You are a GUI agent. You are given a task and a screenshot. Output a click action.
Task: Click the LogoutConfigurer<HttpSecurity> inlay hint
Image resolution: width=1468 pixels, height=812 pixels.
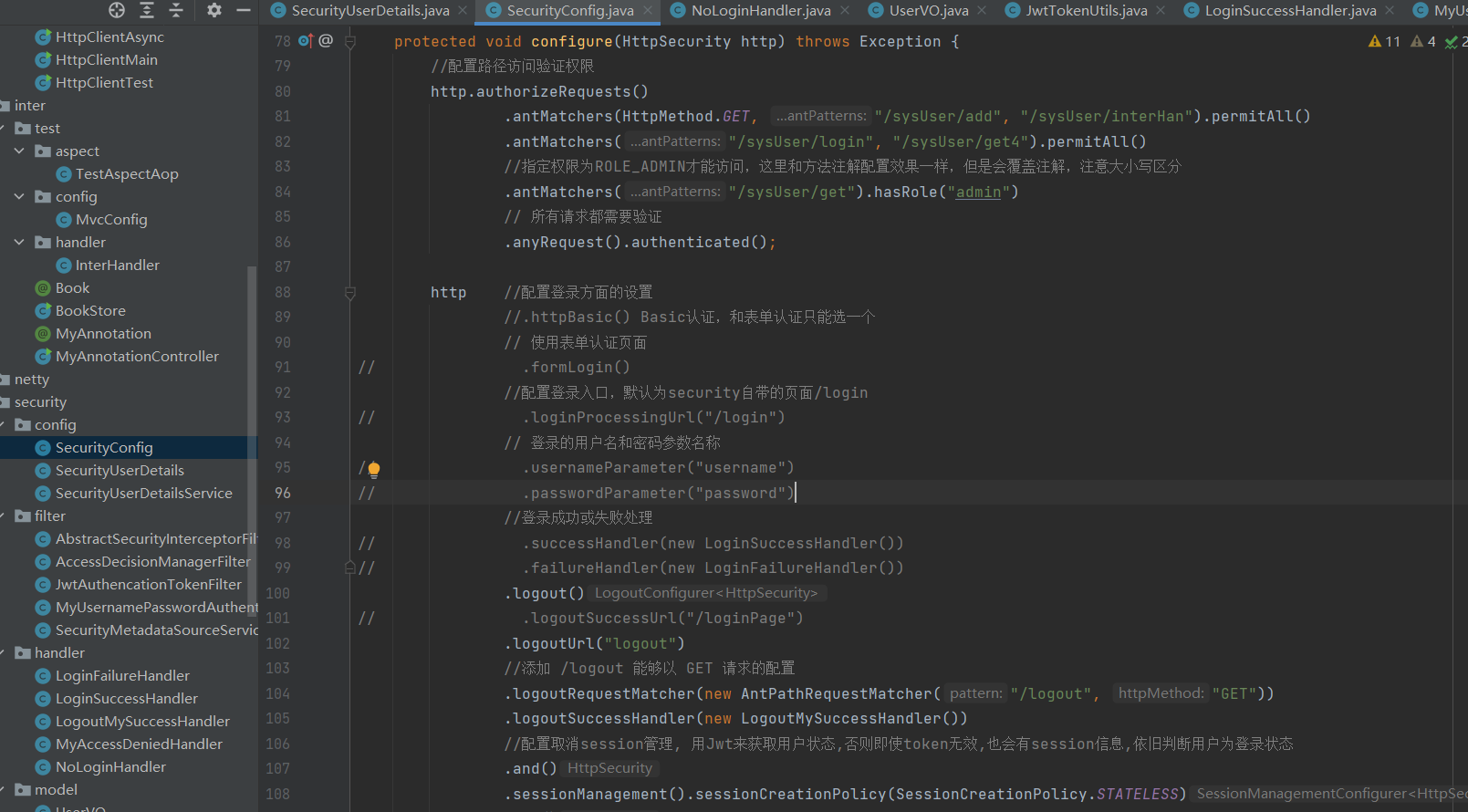[706, 593]
